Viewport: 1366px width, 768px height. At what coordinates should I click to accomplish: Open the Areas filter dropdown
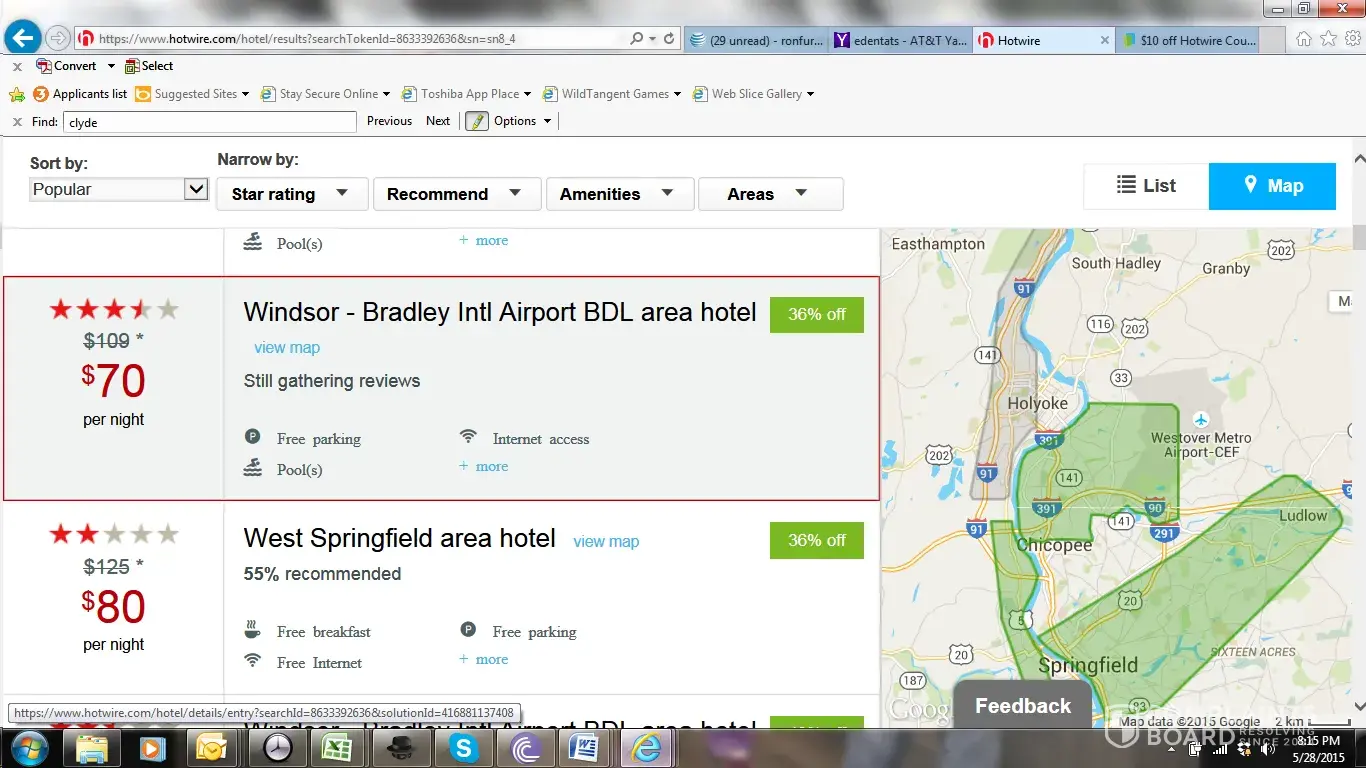click(769, 194)
